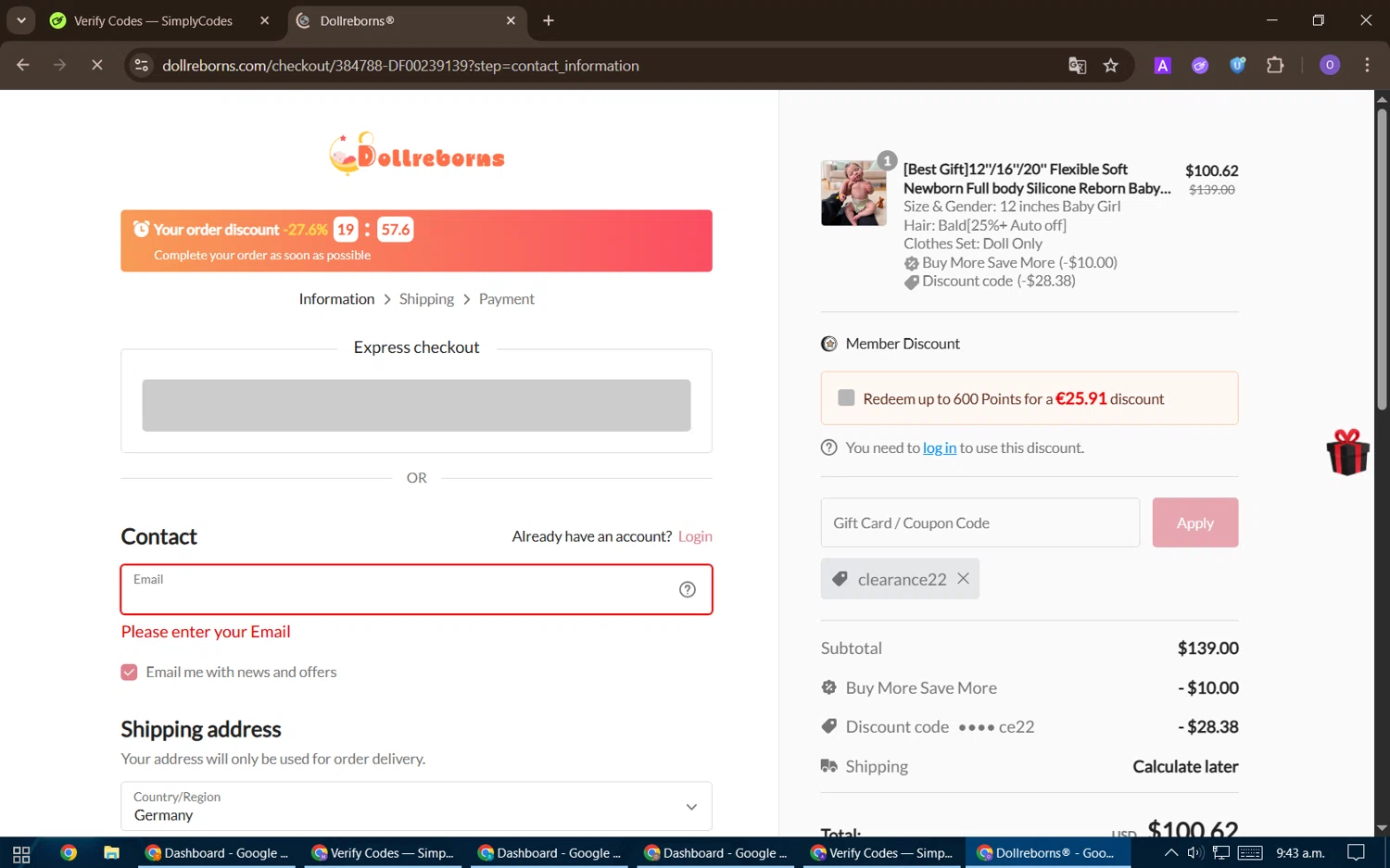Image resolution: width=1390 pixels, height=868 pixels.
Task: Focus the Gift Card / Coupon Code field
Action: pos(980,522)
